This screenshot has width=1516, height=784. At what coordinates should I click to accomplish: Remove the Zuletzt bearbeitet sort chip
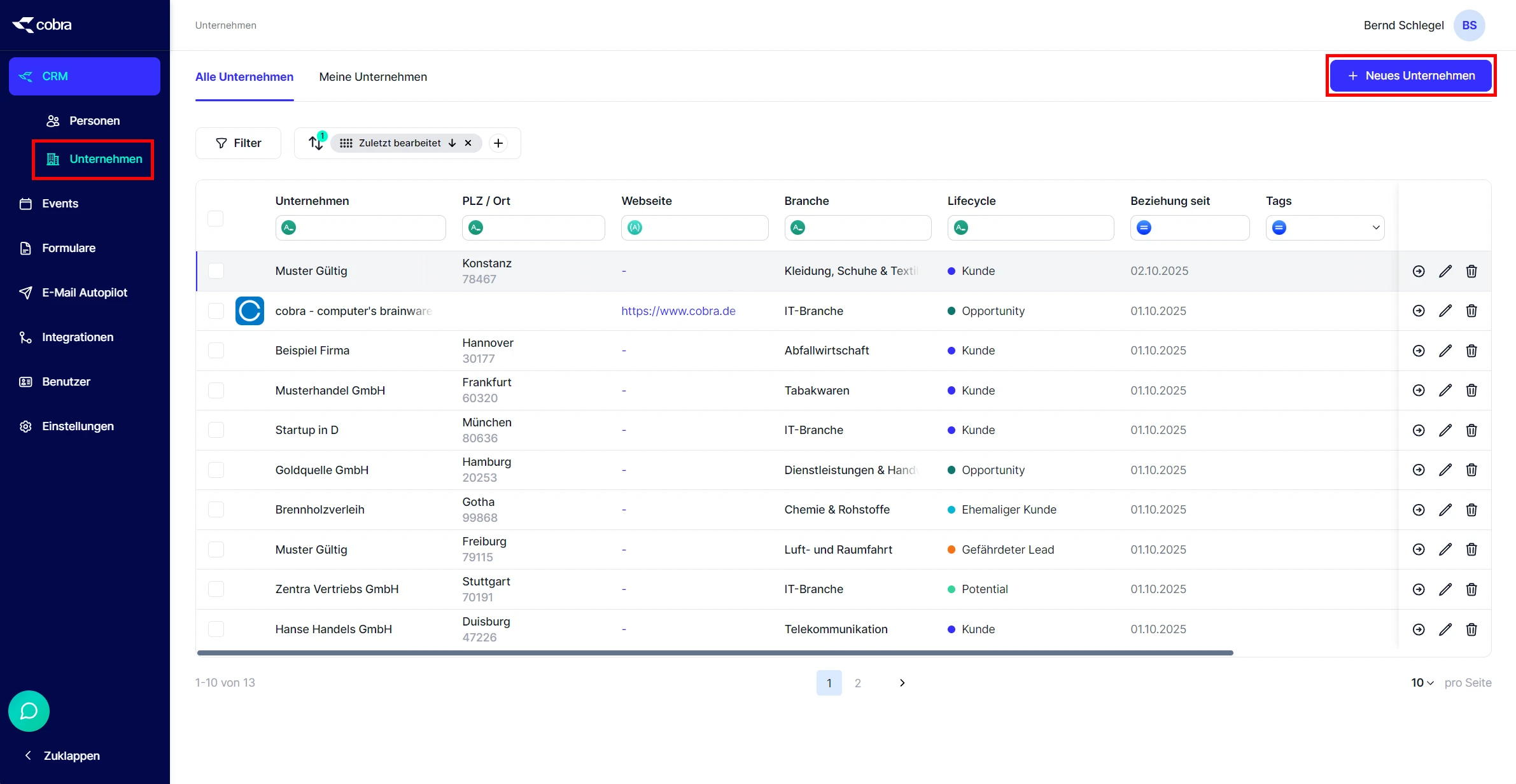(x=468, y=143)
